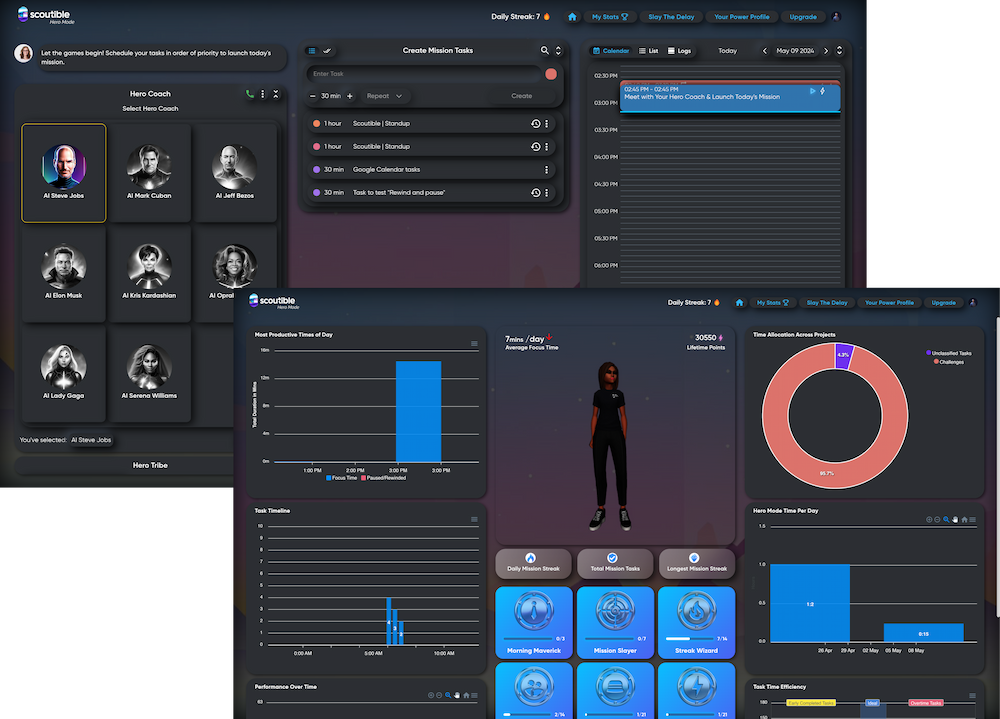Image resolution: width=1000 pixels, height=719 pixels.
Task: Toggle Challenges legend in donut chart
Action: pyautogui.click(x=949, y=362)
